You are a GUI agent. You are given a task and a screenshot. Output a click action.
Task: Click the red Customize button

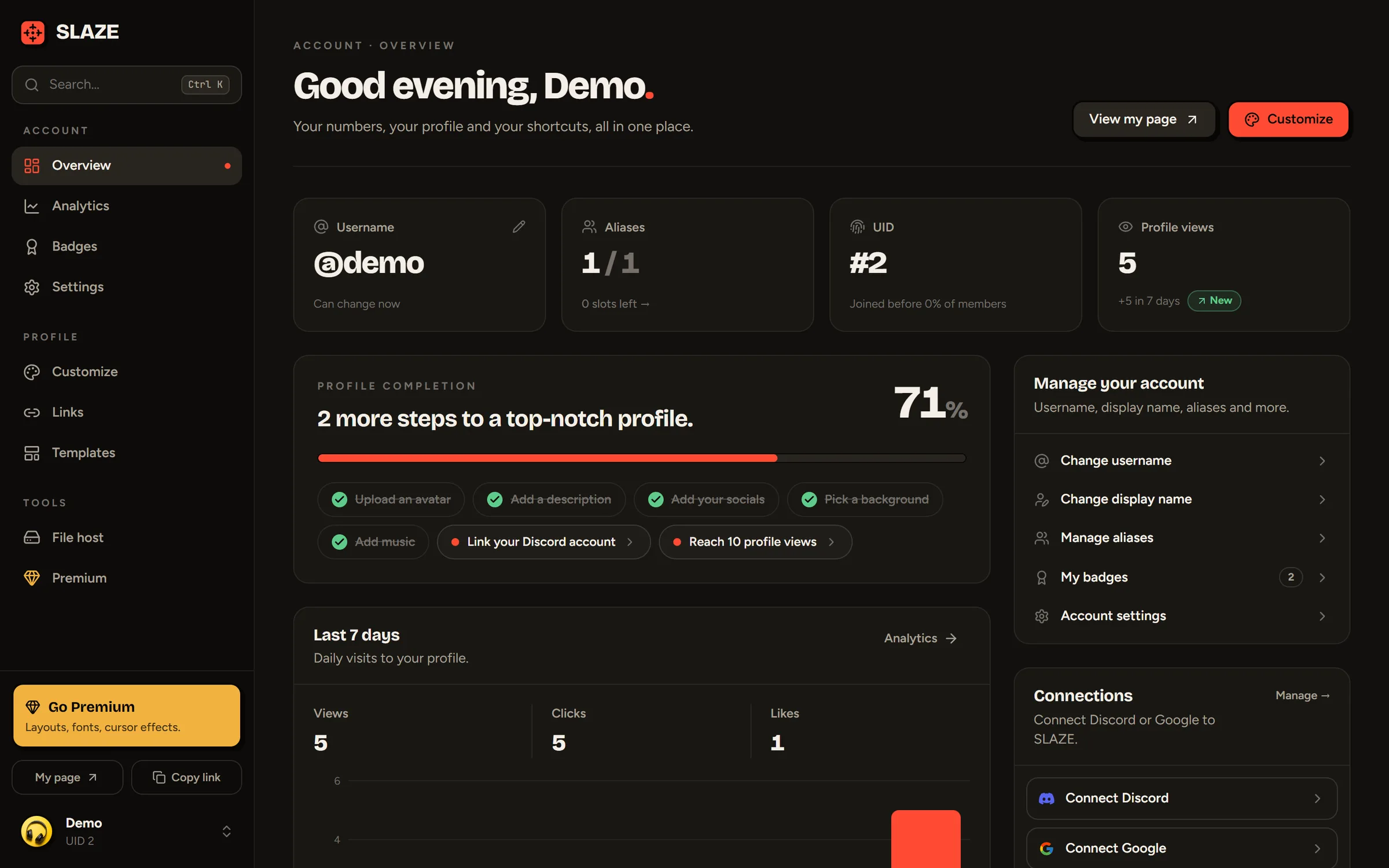click(1288, 119)
